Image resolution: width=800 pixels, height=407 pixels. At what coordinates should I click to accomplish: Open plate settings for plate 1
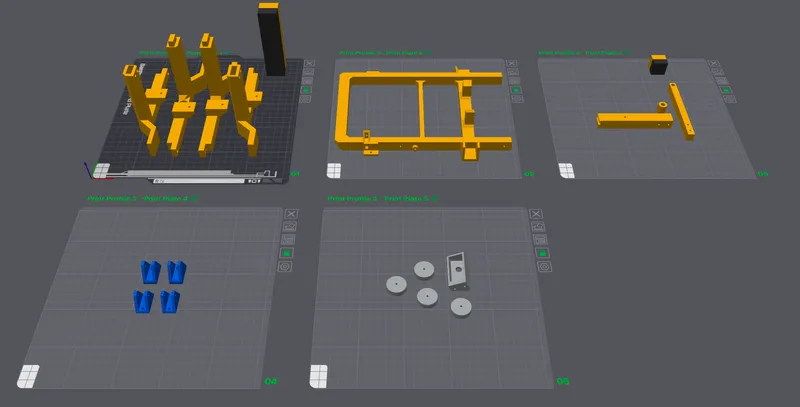point(305,99)
